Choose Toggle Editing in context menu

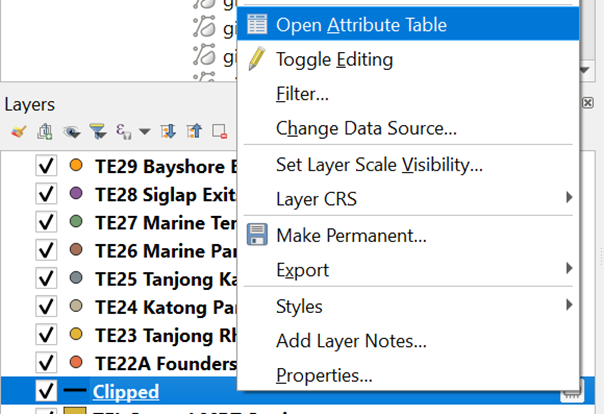tap(334, 59)
